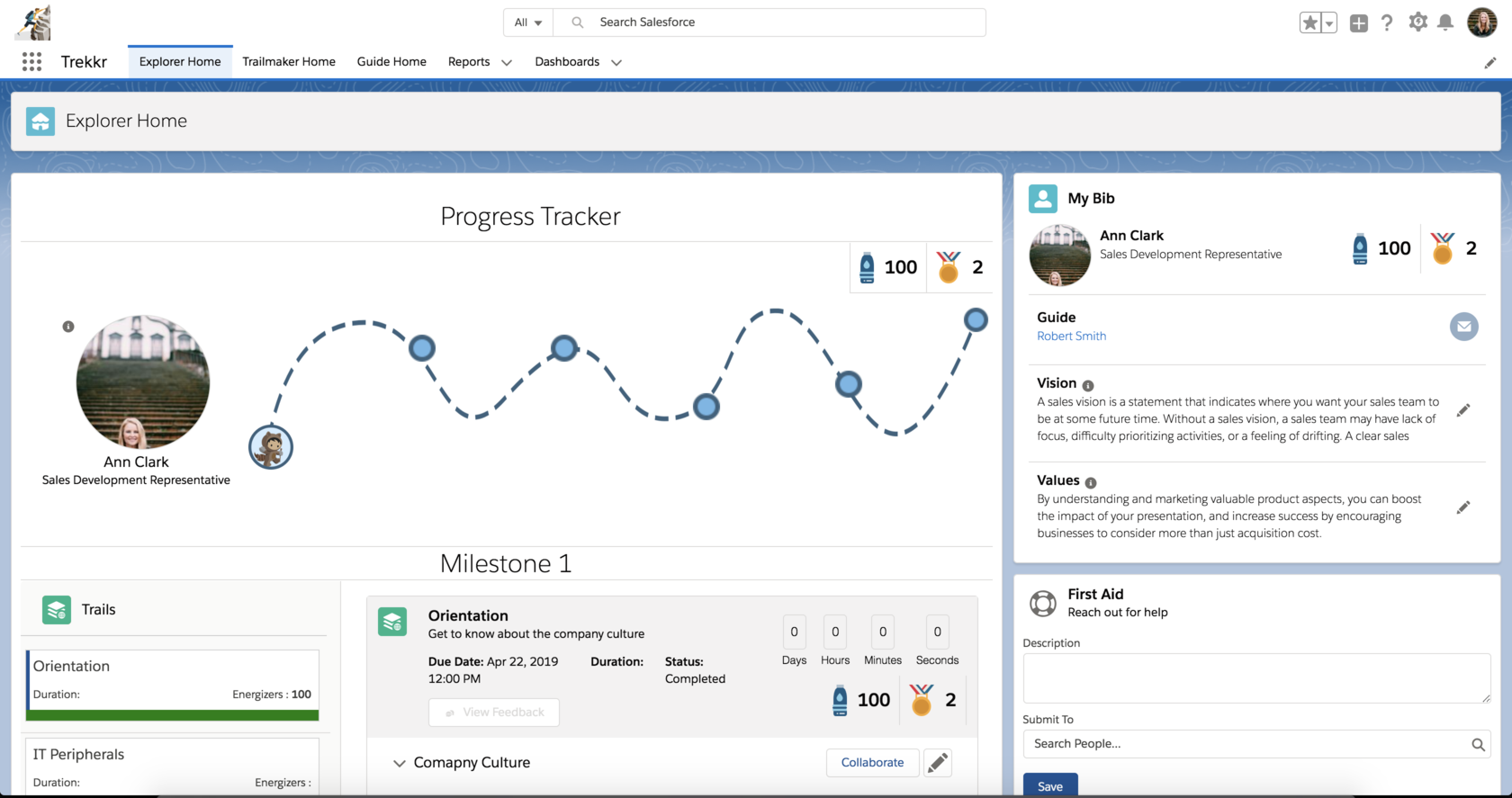Focus the Submit To Search People field
The width and height of the screenshot is (1512, 798).
1256,744
